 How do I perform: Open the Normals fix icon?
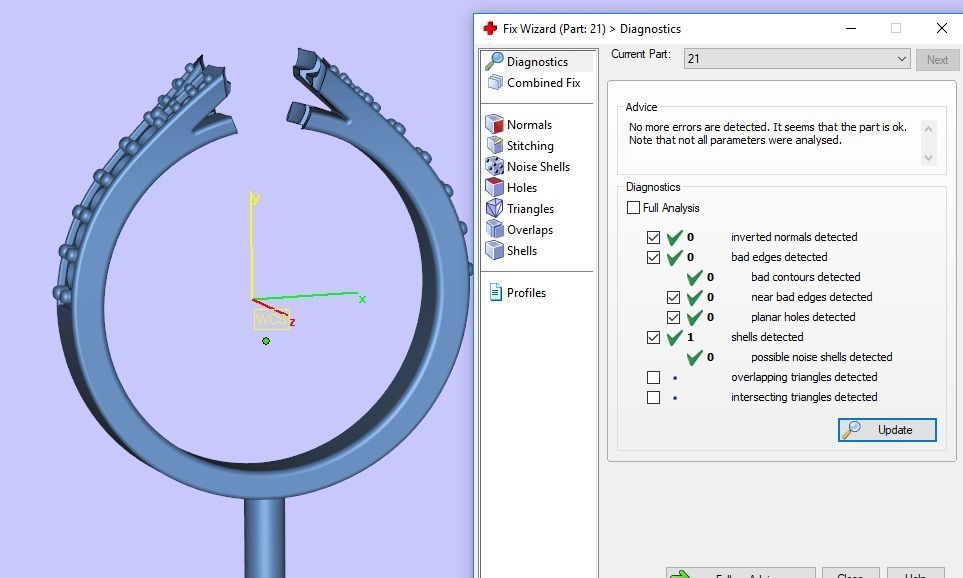coord(494,124)
